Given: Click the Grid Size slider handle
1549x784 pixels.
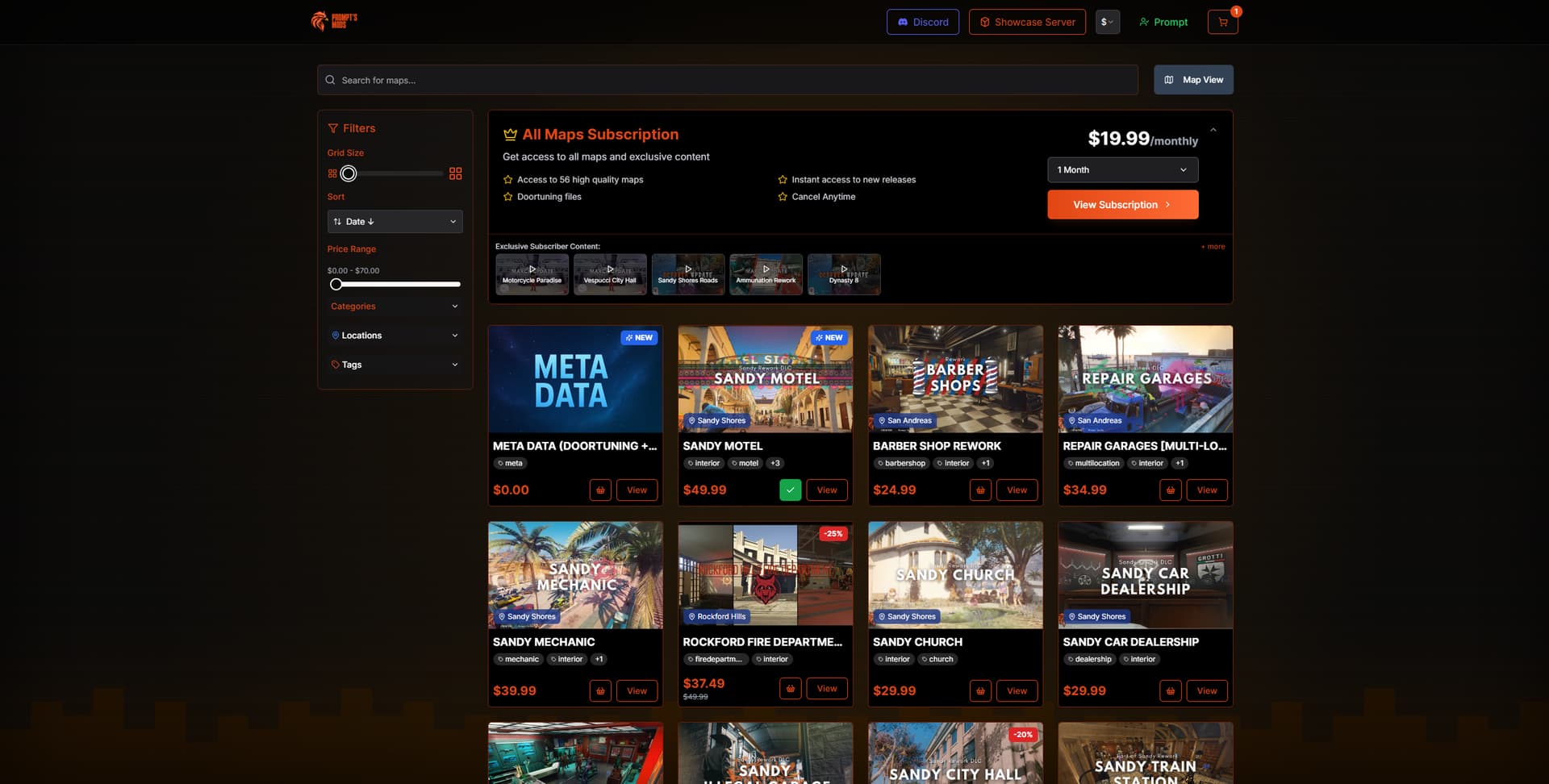Looking at the screenshot, I should [x=348, y=173].
